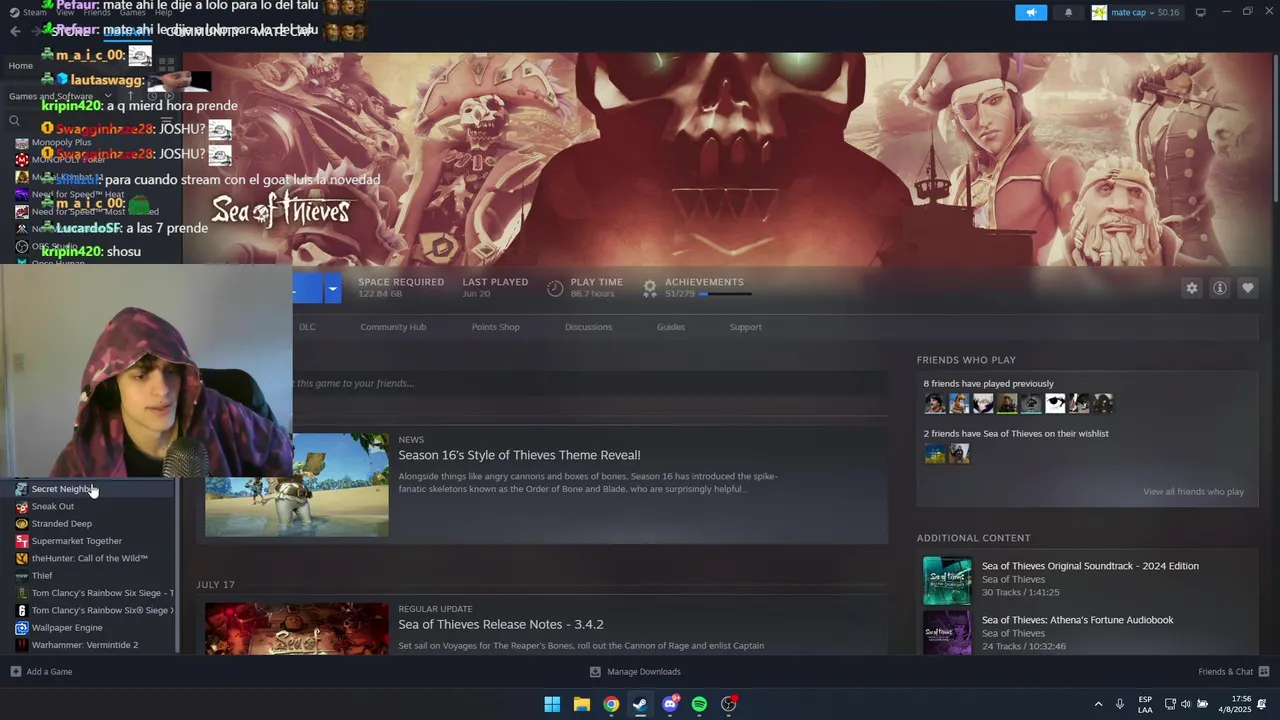Viewport: 1280px width, 720px height.
Task: Click the Supermarket Together game icon
Action: pos(22,541)
